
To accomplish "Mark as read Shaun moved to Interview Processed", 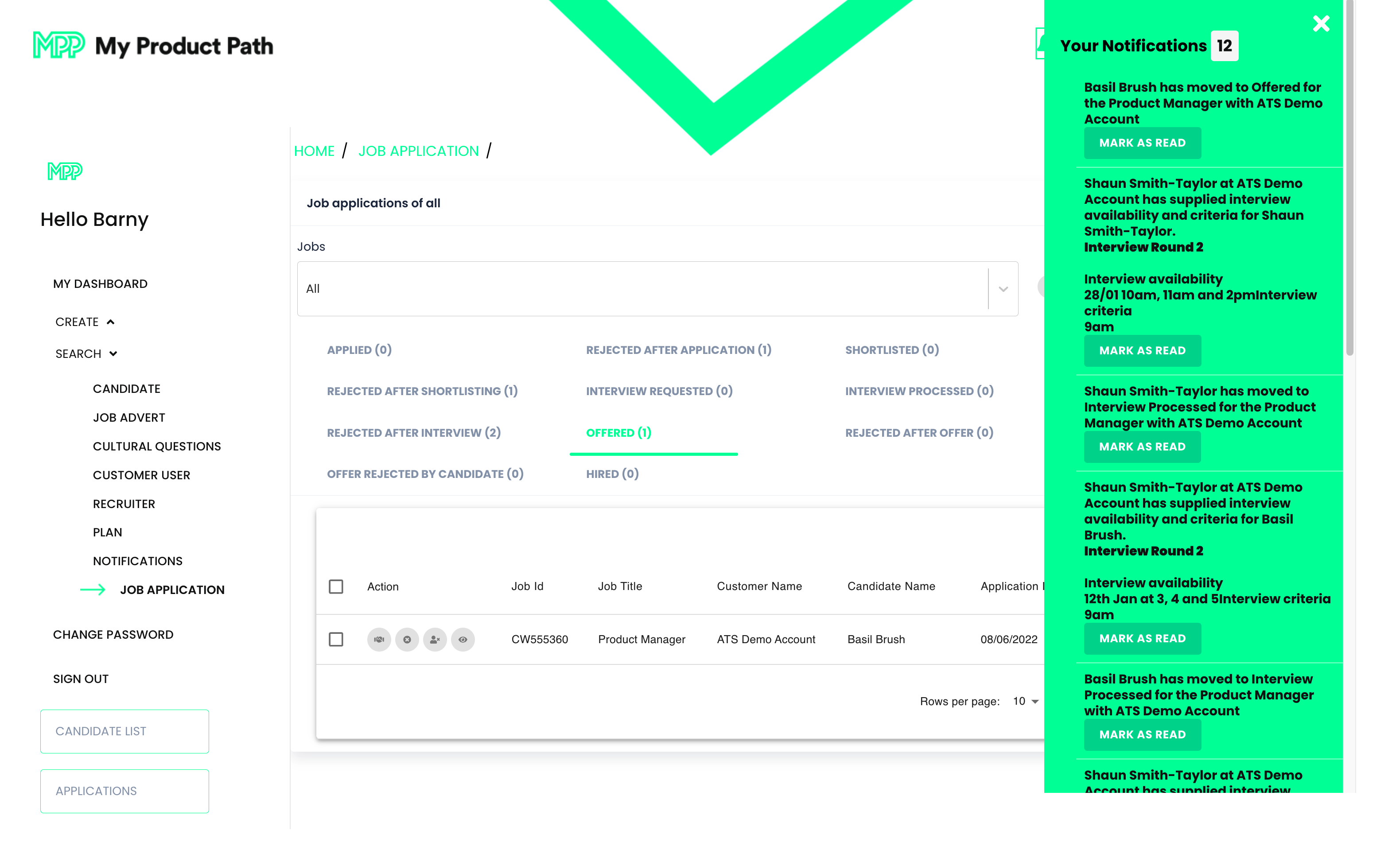I will (1142, 446).
